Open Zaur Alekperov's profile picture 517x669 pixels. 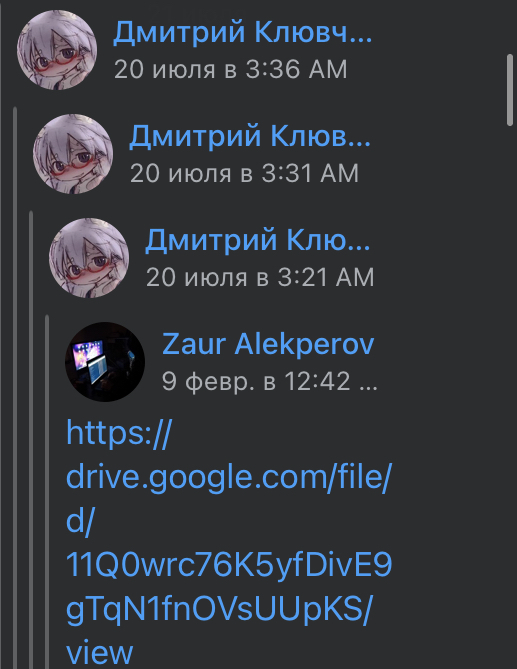(x=105, y=362)
